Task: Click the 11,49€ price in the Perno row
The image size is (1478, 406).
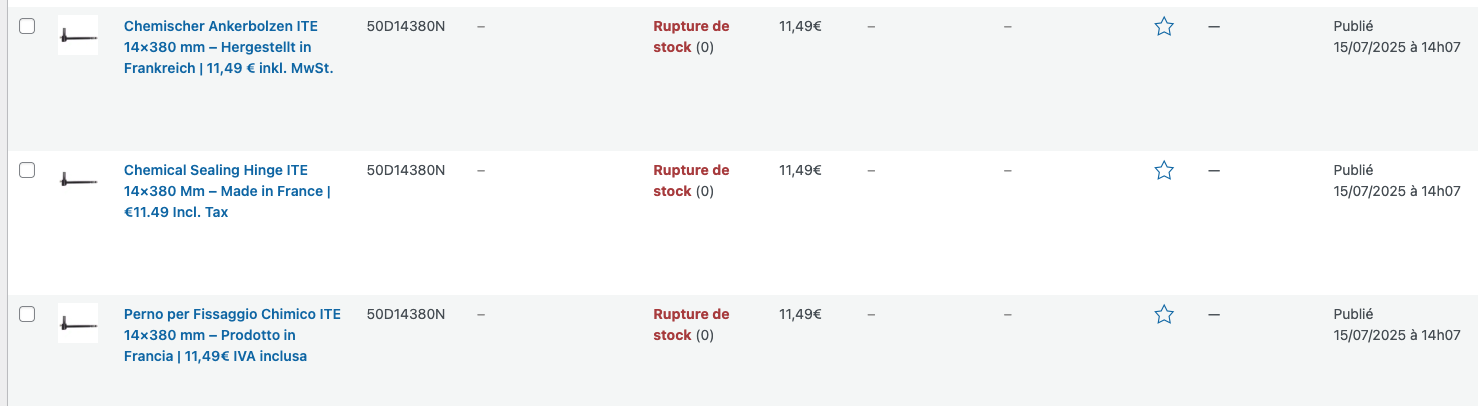Action: click(x=800, y=315)
